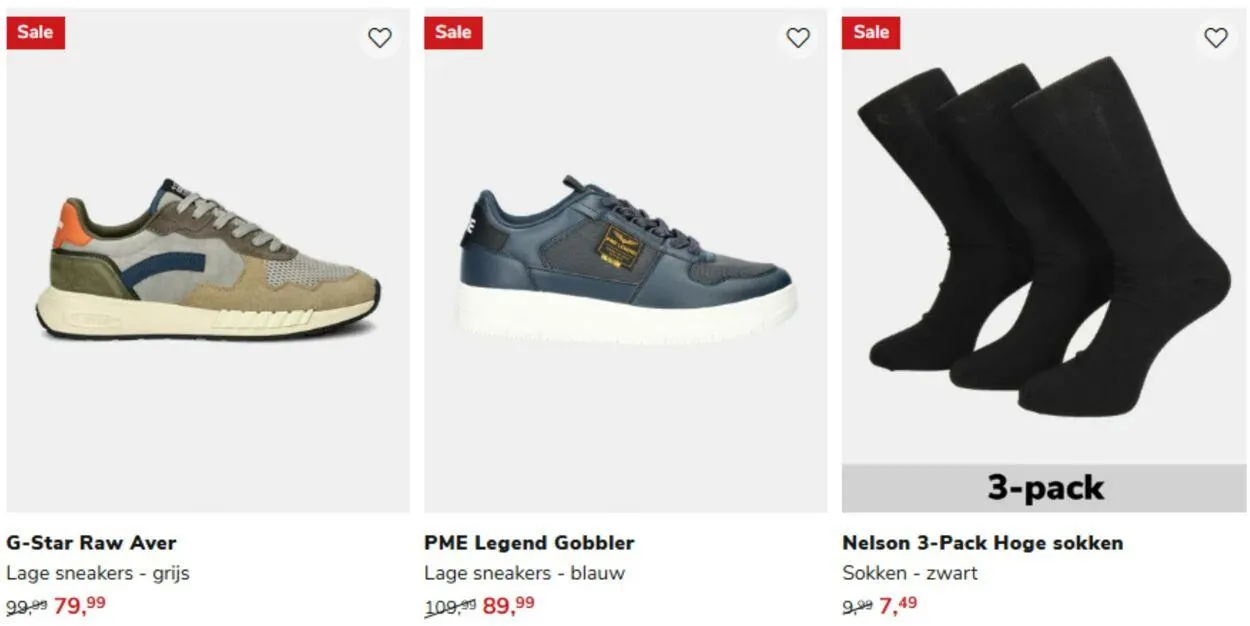Click Lage sneakers - grijs description
The width and height of the screenshot is (1250, 626).
tap(98, 573)
